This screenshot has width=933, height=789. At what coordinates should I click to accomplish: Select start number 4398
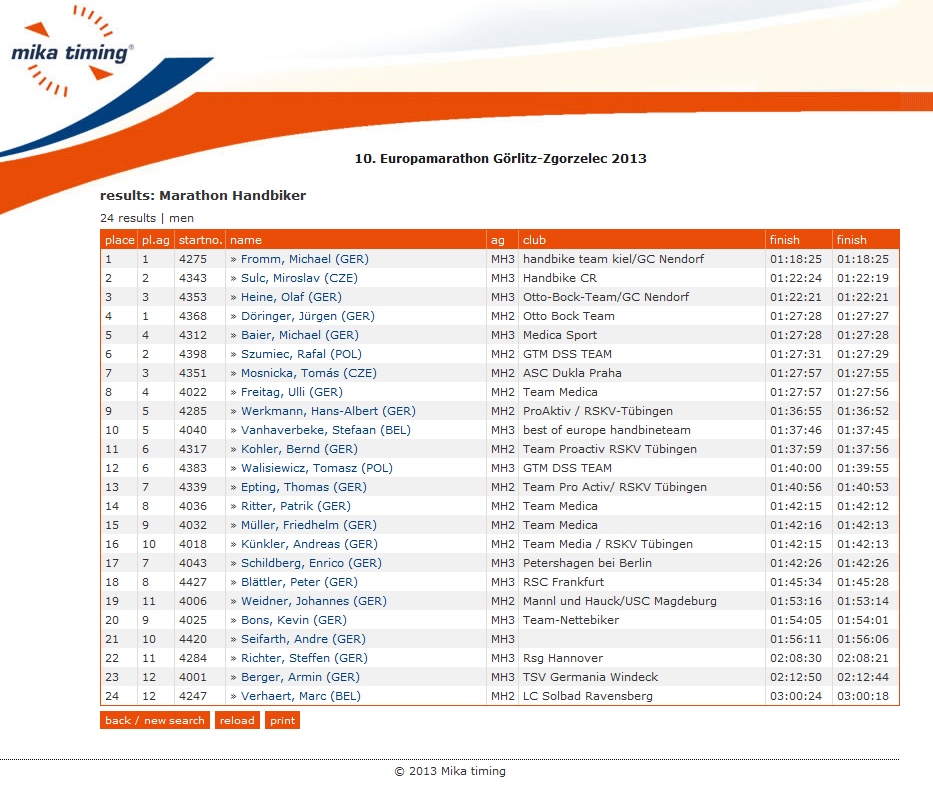193,354
